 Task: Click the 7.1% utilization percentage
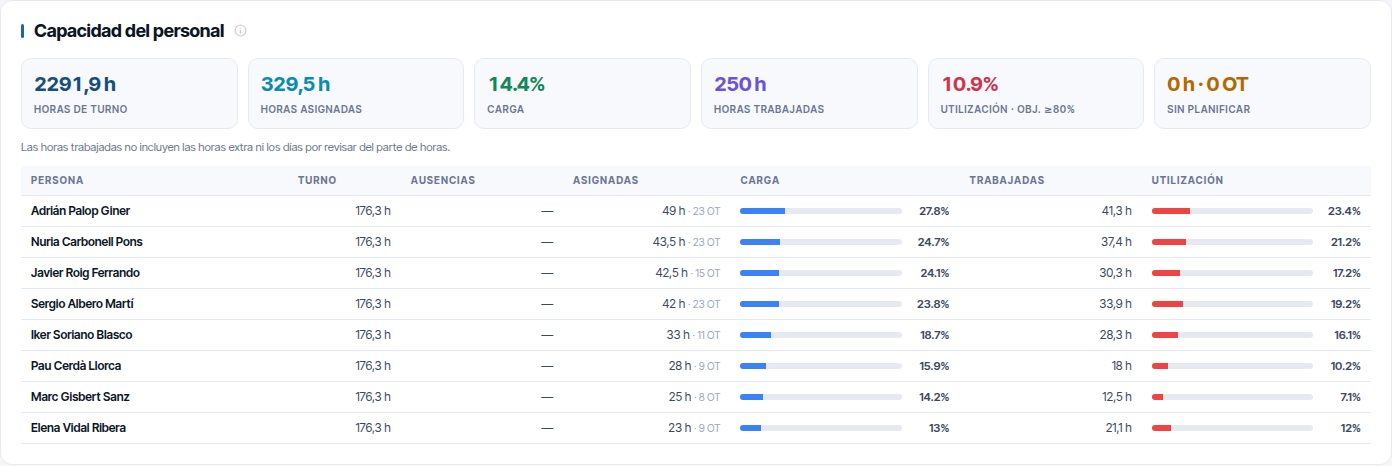coord(1351,397)
